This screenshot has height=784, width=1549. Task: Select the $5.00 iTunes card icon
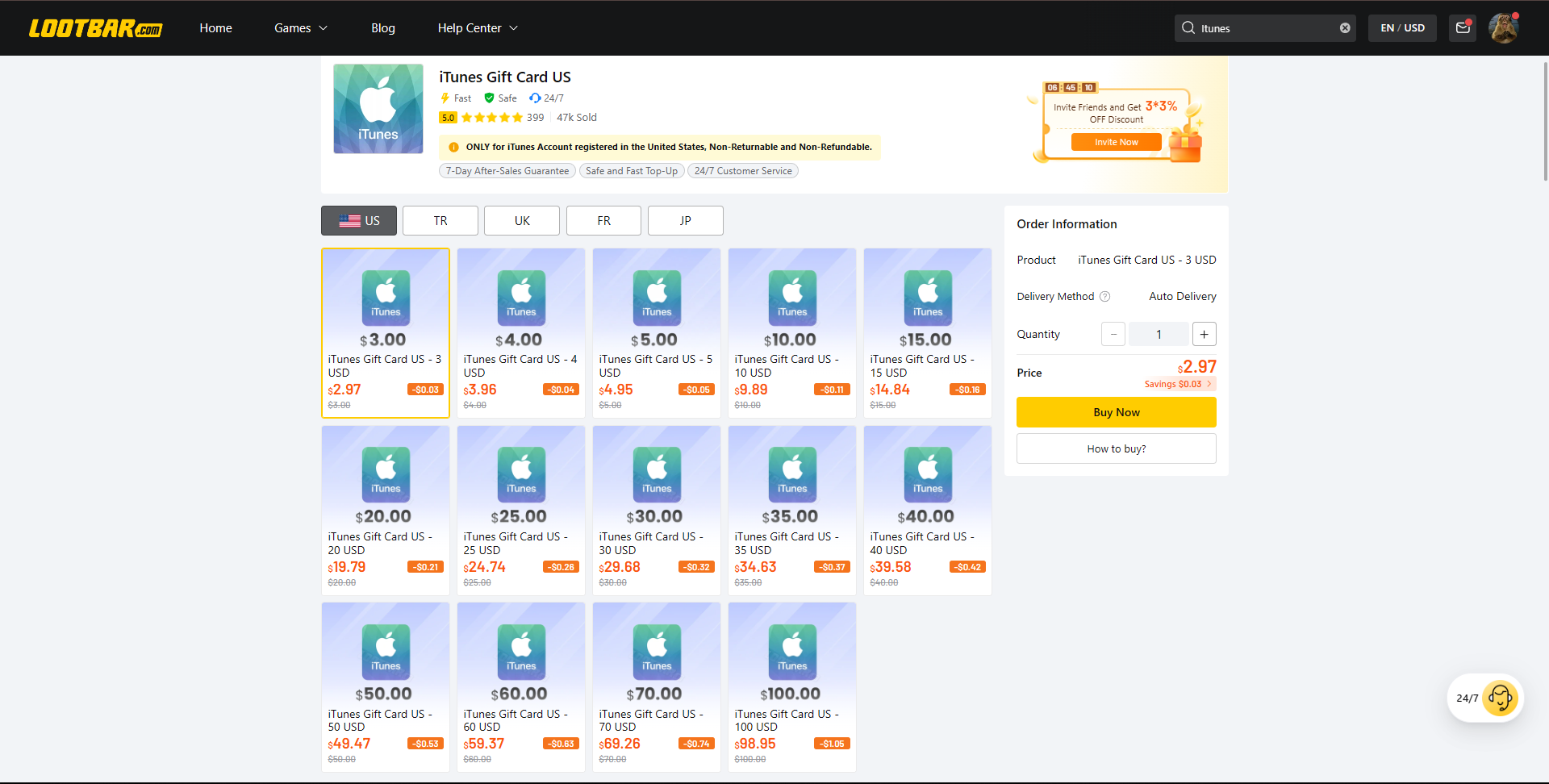657,298
